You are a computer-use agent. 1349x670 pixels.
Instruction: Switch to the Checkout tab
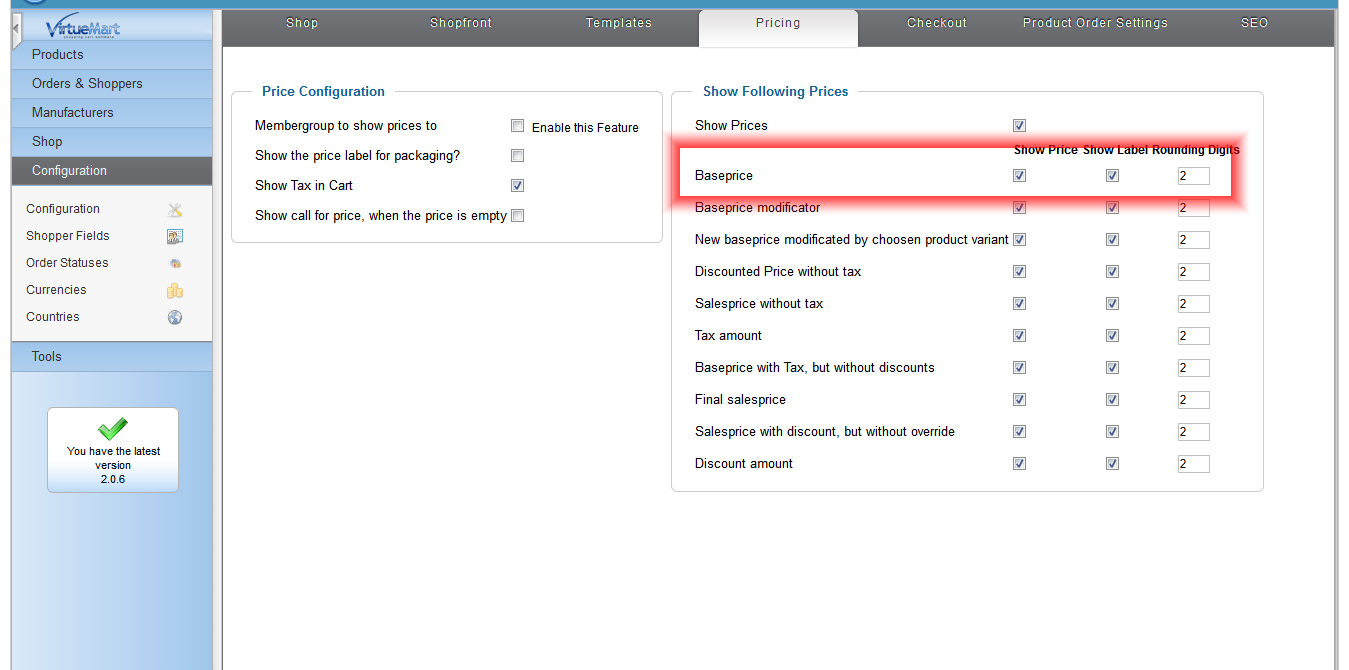937,23
